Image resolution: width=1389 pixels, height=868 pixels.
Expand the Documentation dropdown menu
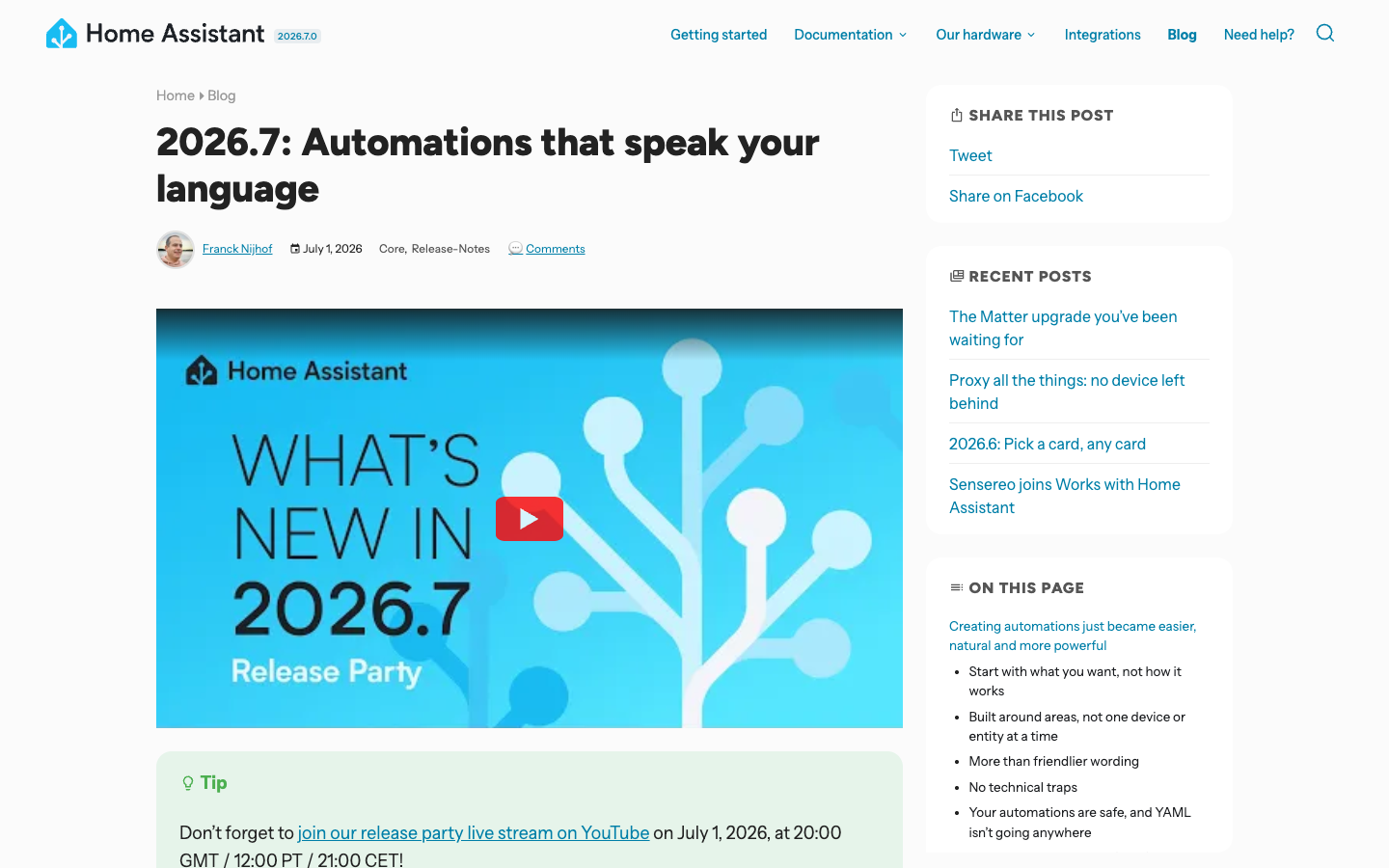(x=851, y=35)
